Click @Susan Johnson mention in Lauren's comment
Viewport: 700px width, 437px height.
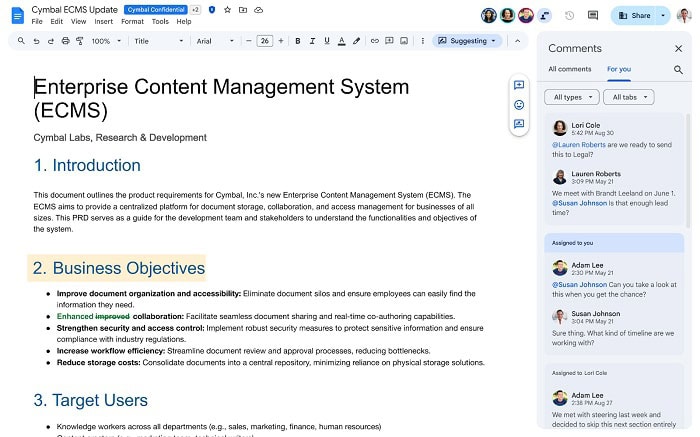click(x=579, y=203)
